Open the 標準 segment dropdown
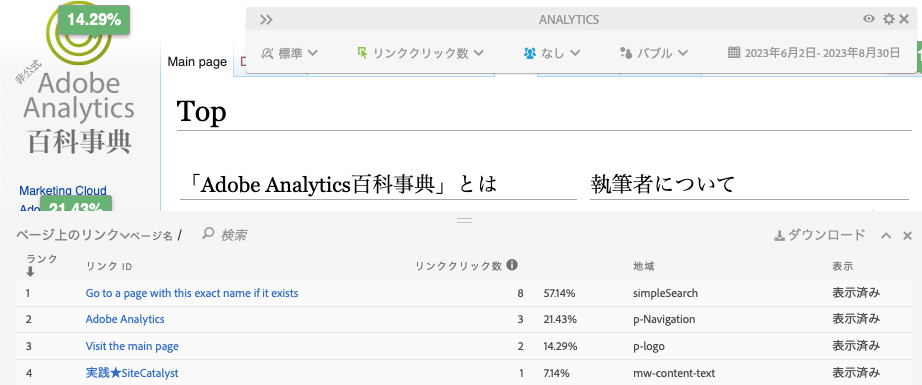Screen dimensions: 922x385 coord(289,53)
